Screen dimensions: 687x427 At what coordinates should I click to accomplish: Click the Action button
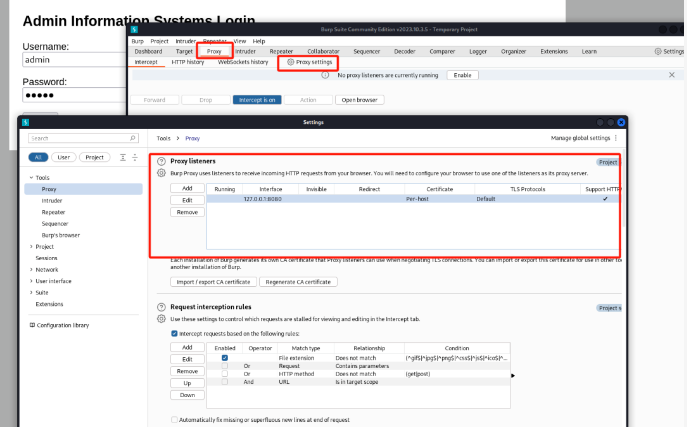(x=308, y=100)
